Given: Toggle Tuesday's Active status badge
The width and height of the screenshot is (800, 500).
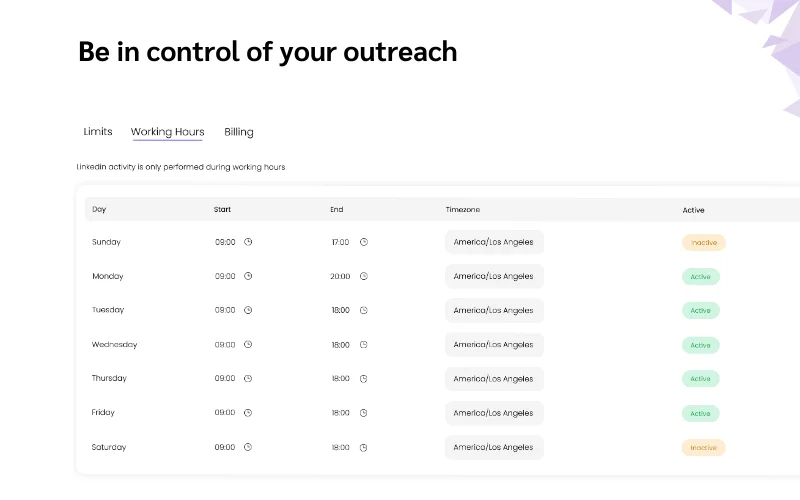Looking at the screenshot, I should (x=701, y=310).
